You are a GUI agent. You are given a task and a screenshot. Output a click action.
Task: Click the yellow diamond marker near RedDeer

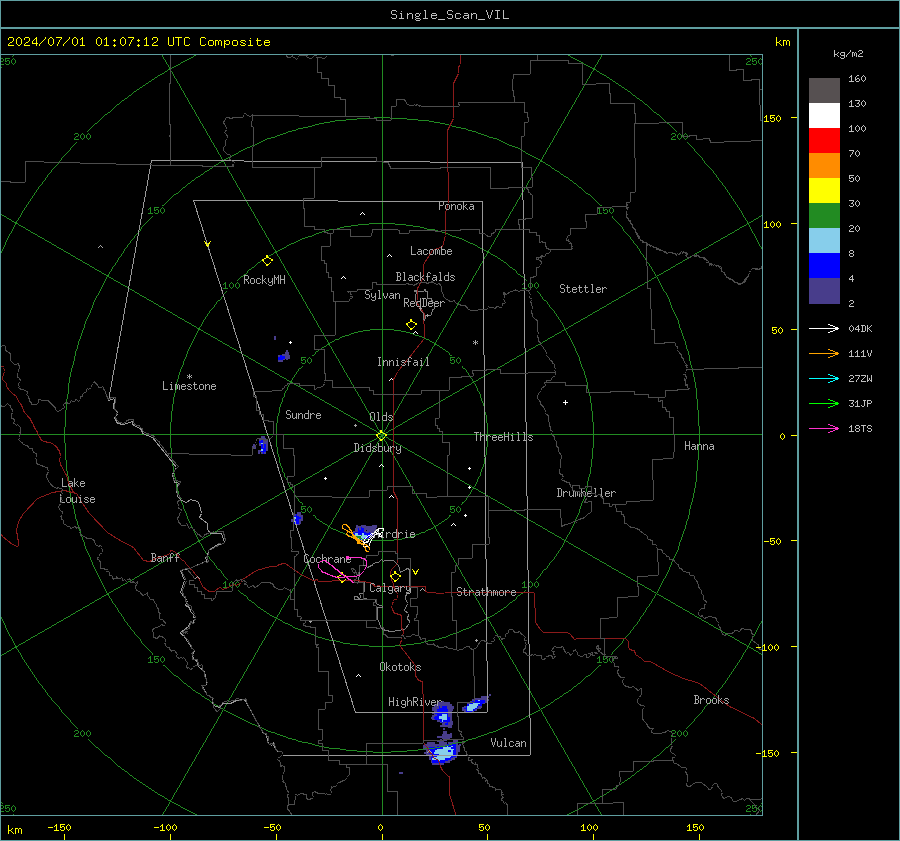[x=412, y=325]
